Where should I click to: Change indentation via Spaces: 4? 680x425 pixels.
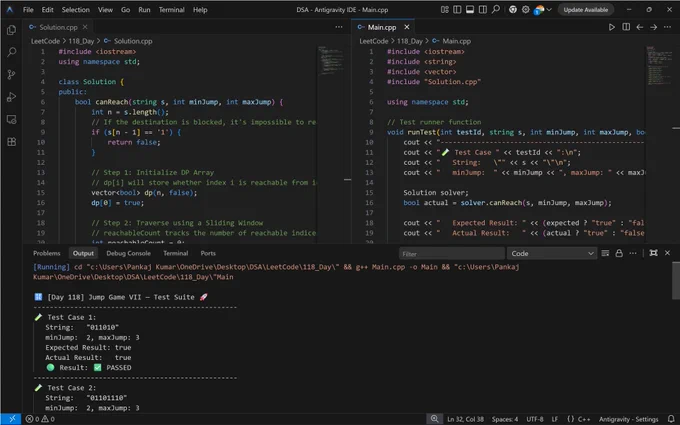(x=505, y=419)
